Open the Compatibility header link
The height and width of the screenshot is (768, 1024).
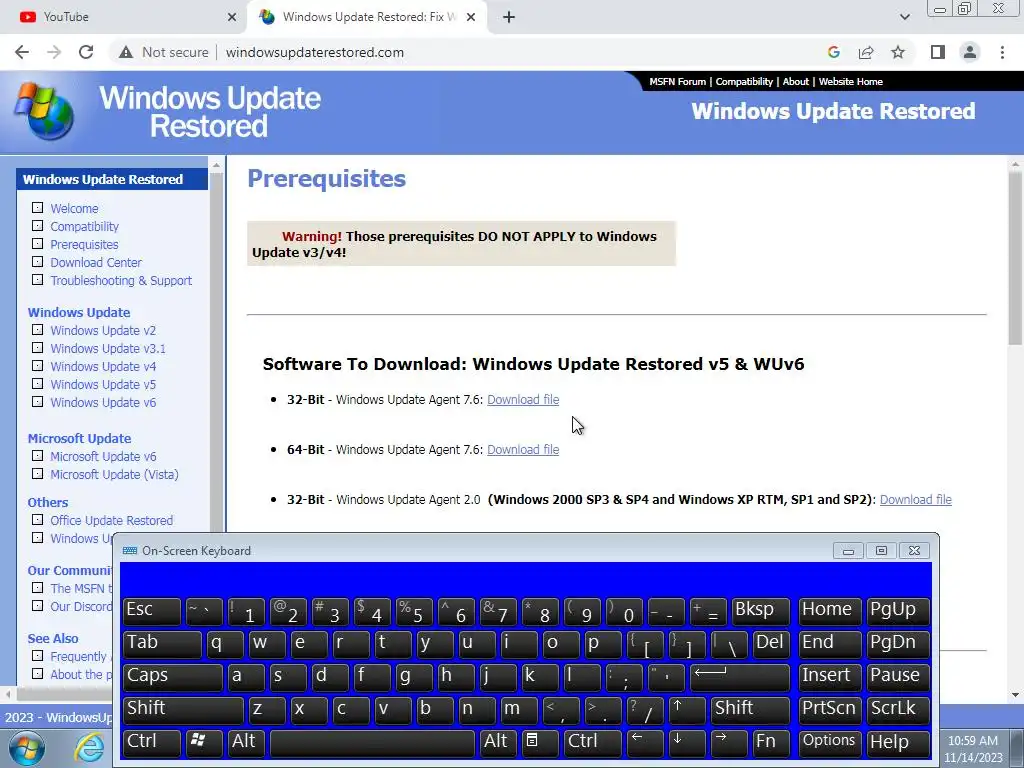(744, 82)
